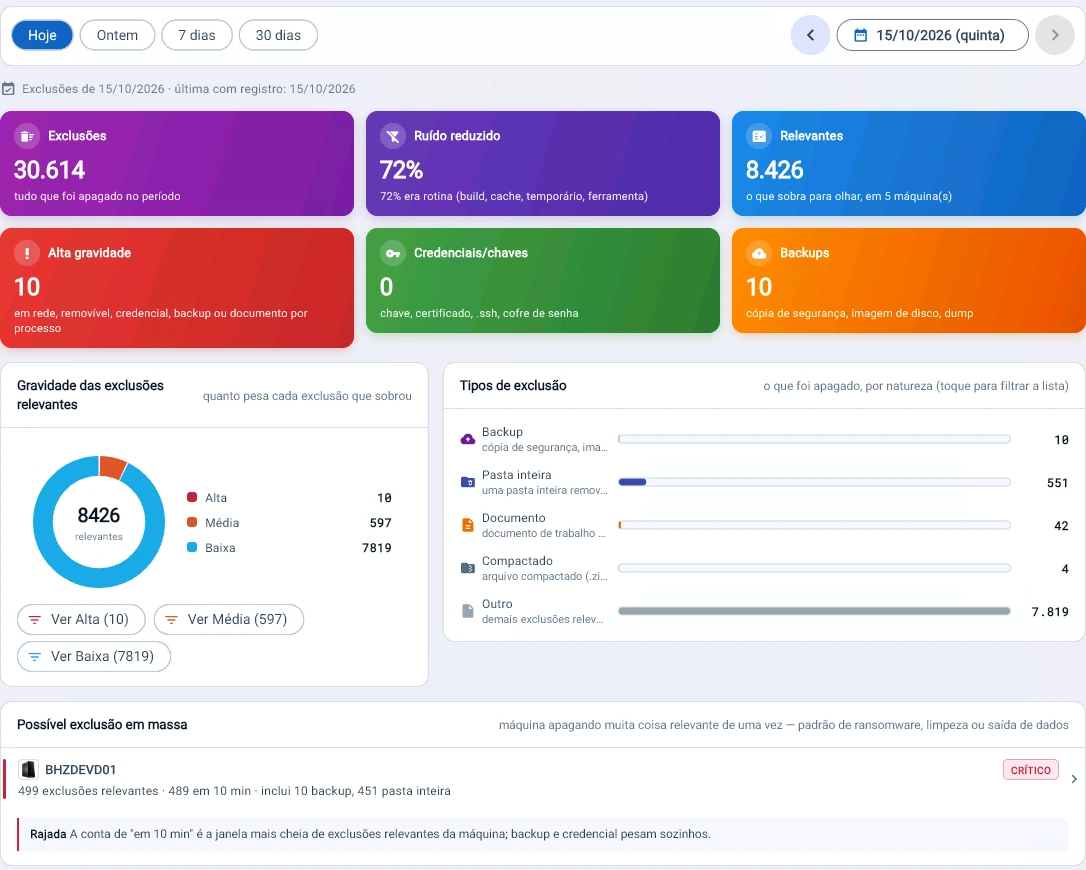This screenshot has width=1086, height=870.
Task: Click the BHZDEVD01 machine icon
Action: [x=28, y=770]
